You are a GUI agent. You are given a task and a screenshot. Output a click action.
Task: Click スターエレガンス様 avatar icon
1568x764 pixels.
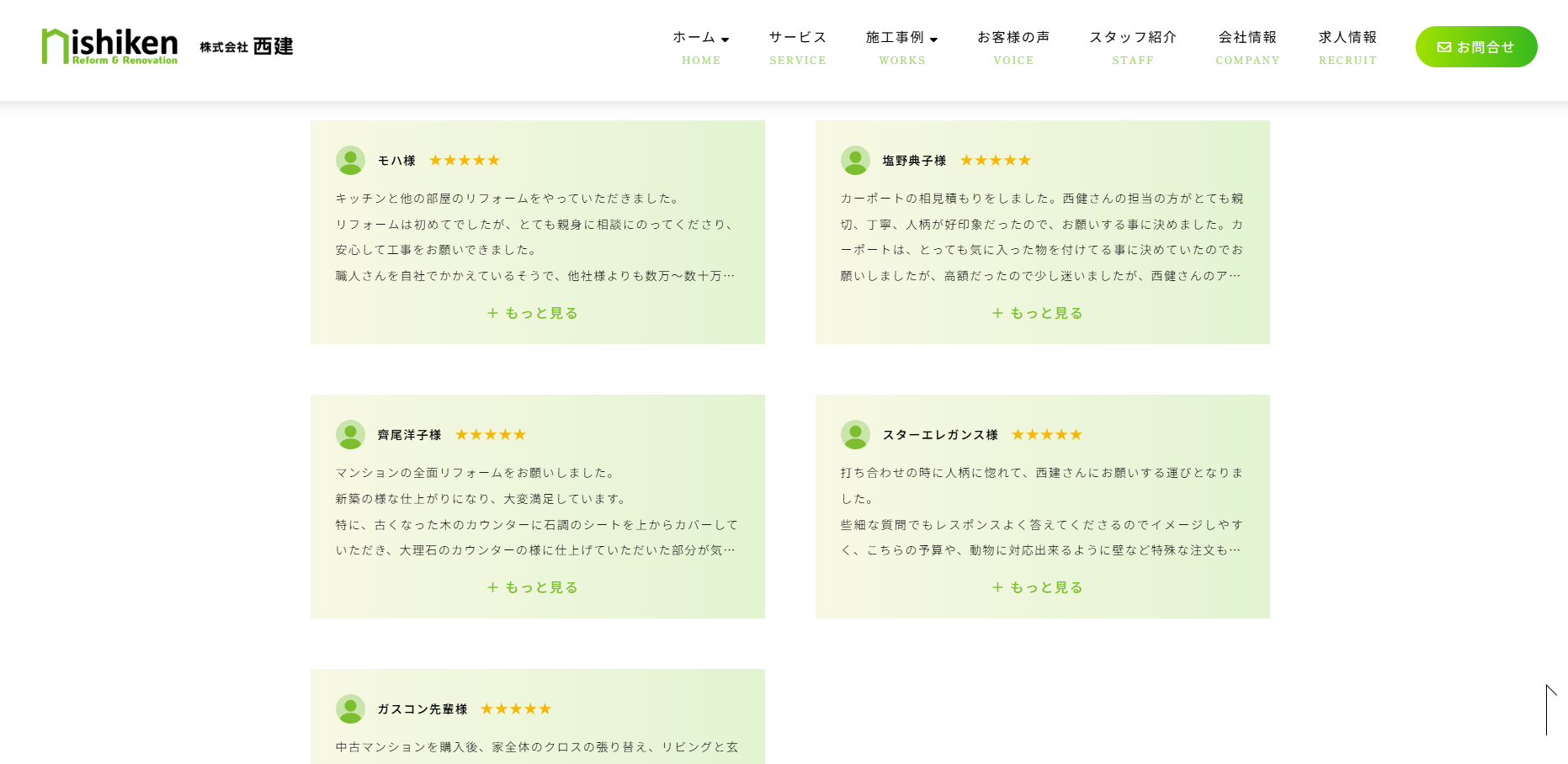[855, 434]
